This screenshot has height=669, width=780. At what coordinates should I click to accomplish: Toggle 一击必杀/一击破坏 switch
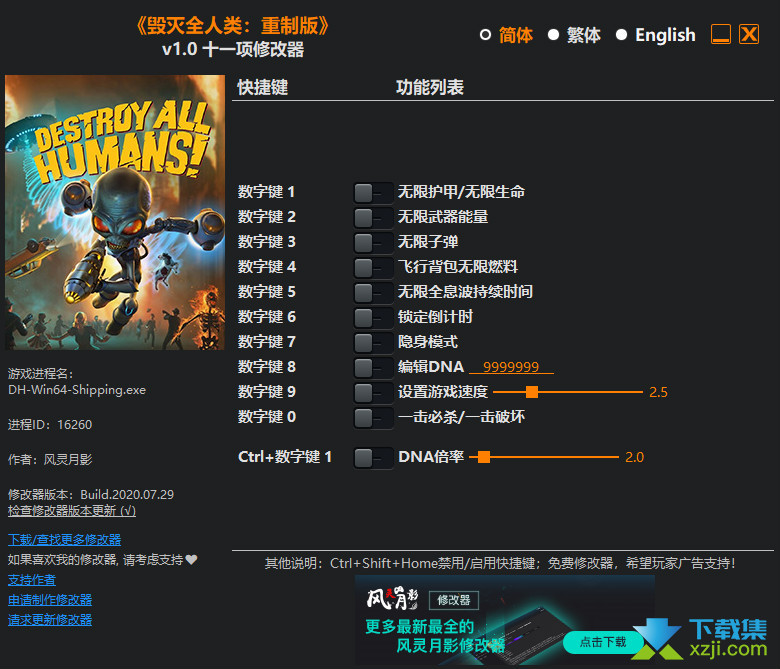pos(373,417)
